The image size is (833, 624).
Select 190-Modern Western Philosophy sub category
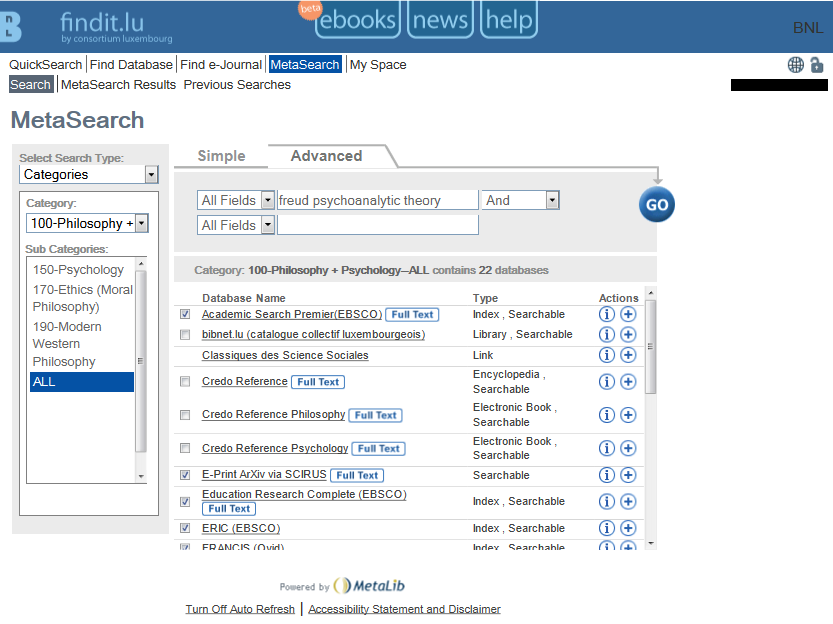tap(82, 344)
